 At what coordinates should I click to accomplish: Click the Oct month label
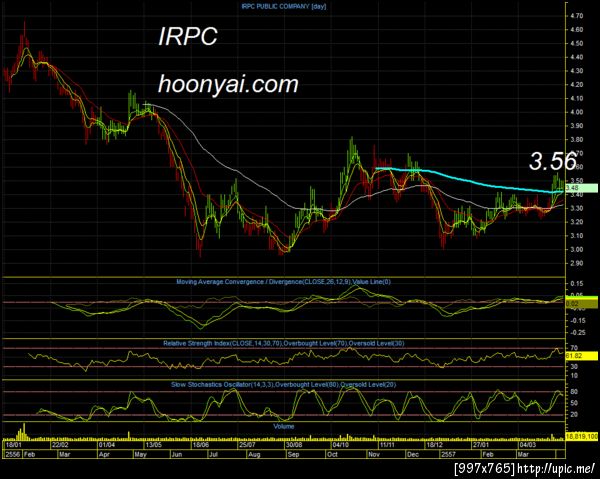(333, 455)
